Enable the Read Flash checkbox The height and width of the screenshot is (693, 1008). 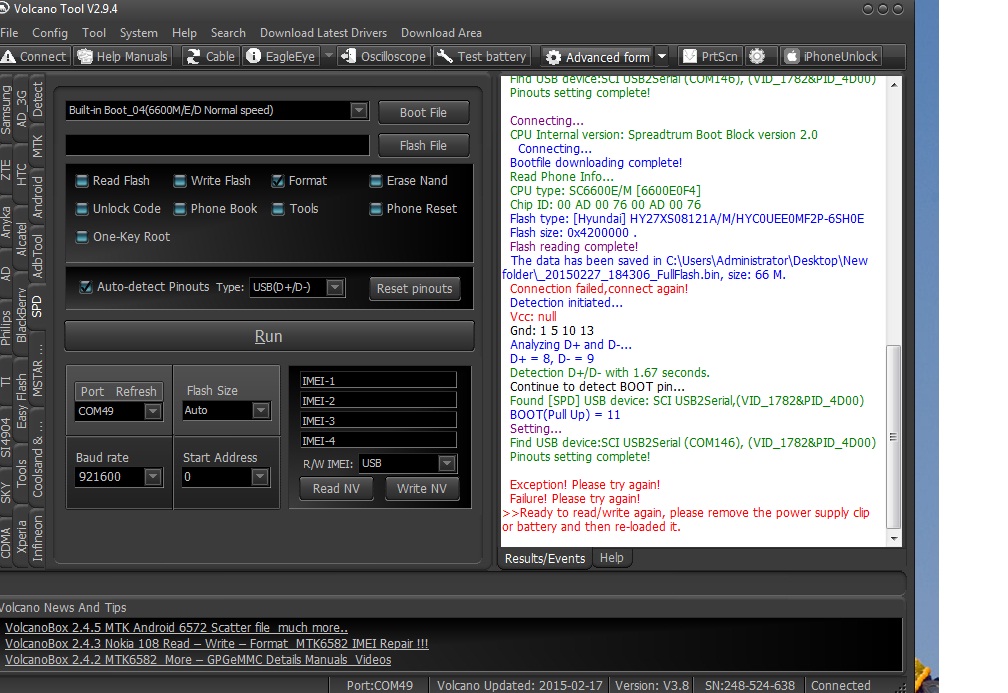[82, 181]
